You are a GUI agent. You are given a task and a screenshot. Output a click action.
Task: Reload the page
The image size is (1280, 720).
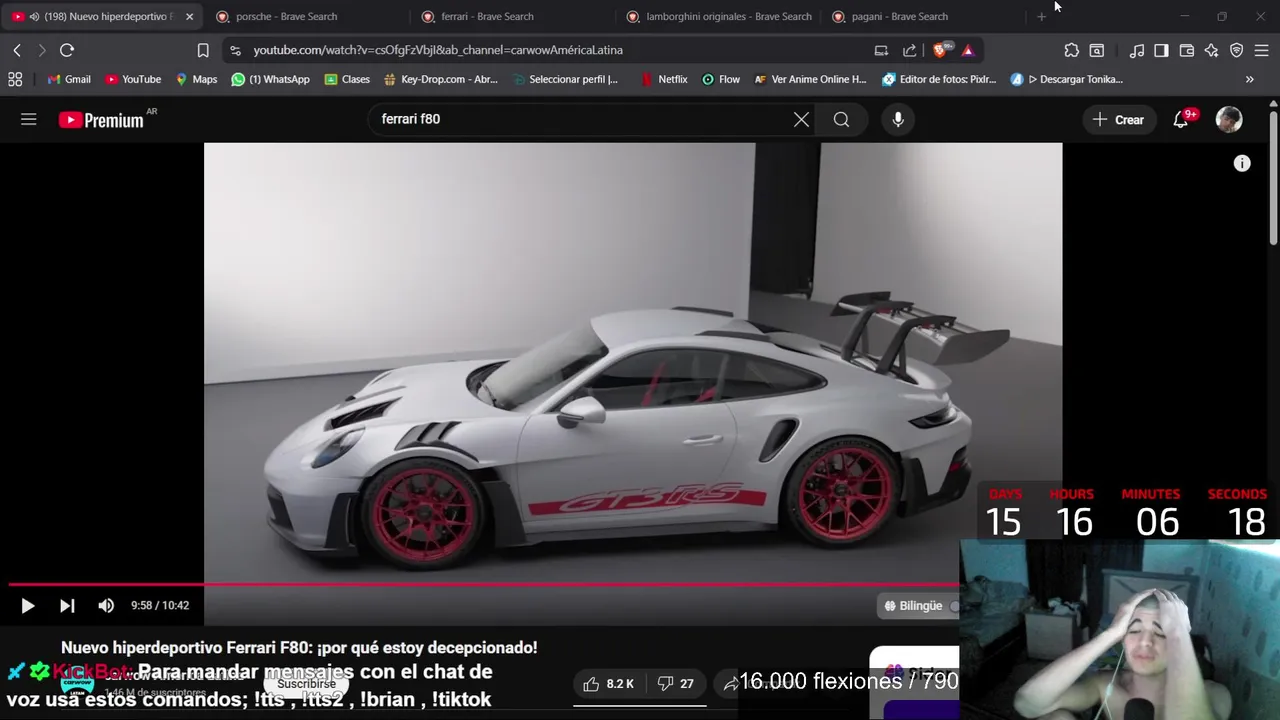click(67, 50)
